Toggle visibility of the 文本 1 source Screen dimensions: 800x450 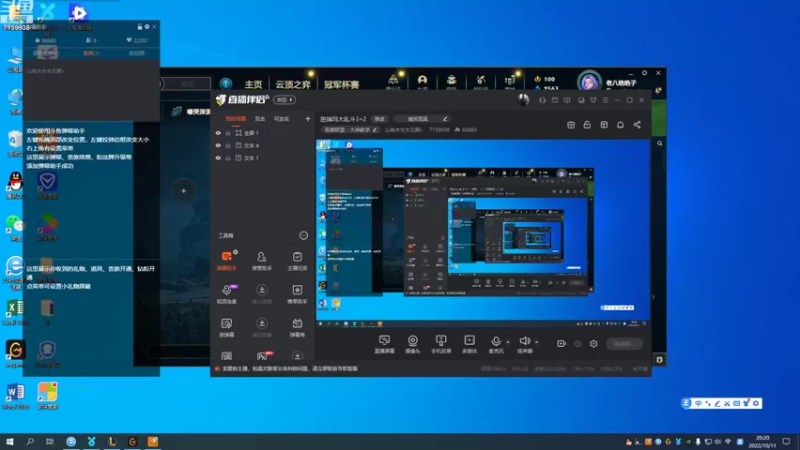tap(218, 158)
